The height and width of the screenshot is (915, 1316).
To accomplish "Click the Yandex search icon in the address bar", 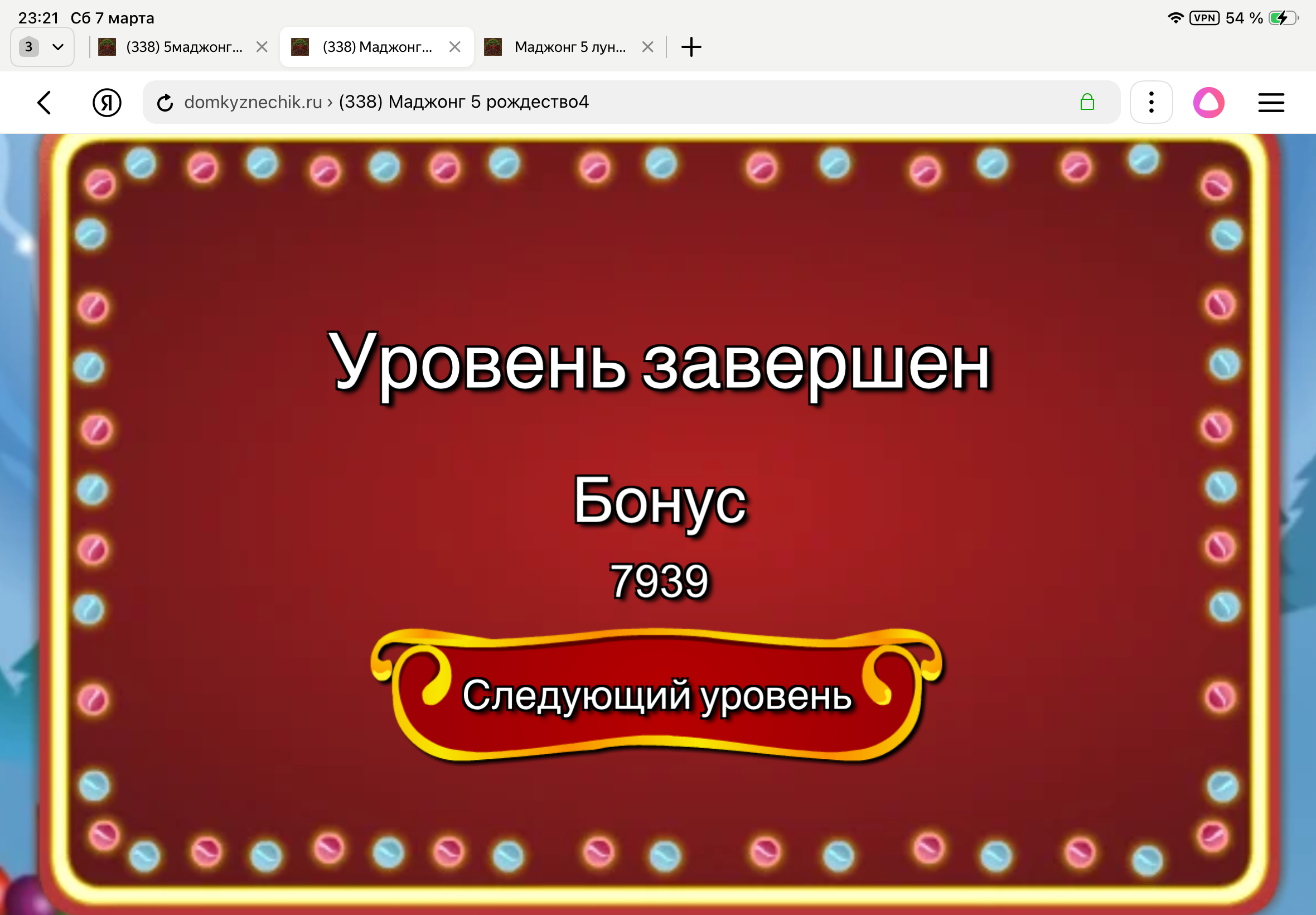I will pyautogui.click(x=107, y=102).
